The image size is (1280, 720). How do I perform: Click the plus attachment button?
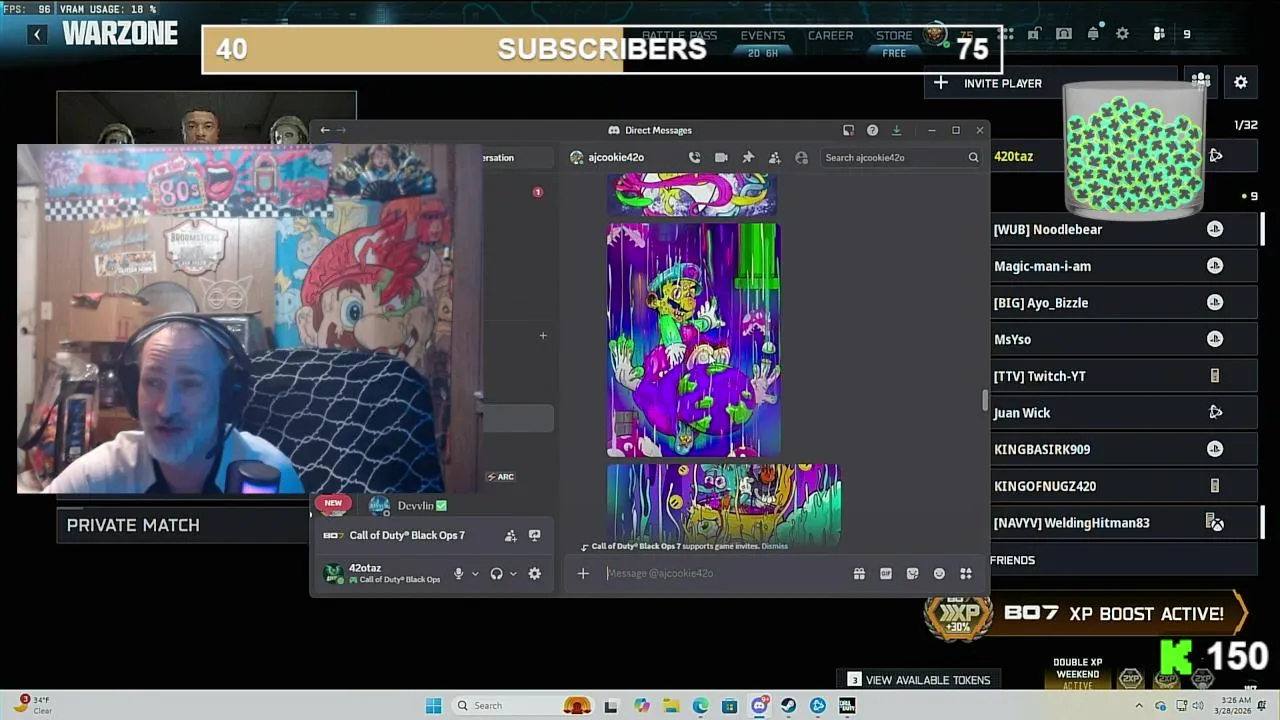click(x=583, y=573)
